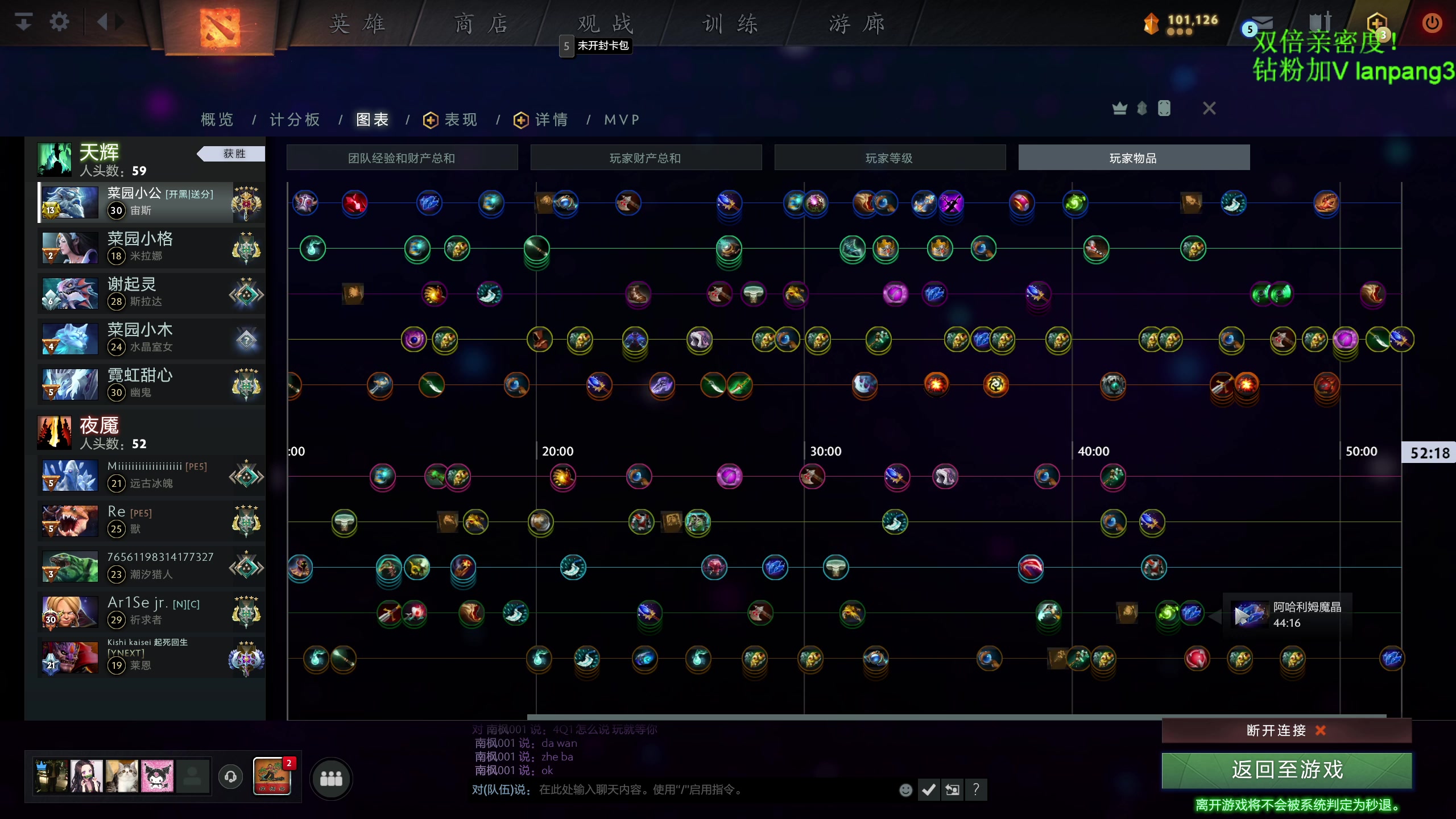Click the empty party slot avatar
This screenshot has height=819, width=1456.
192,776
